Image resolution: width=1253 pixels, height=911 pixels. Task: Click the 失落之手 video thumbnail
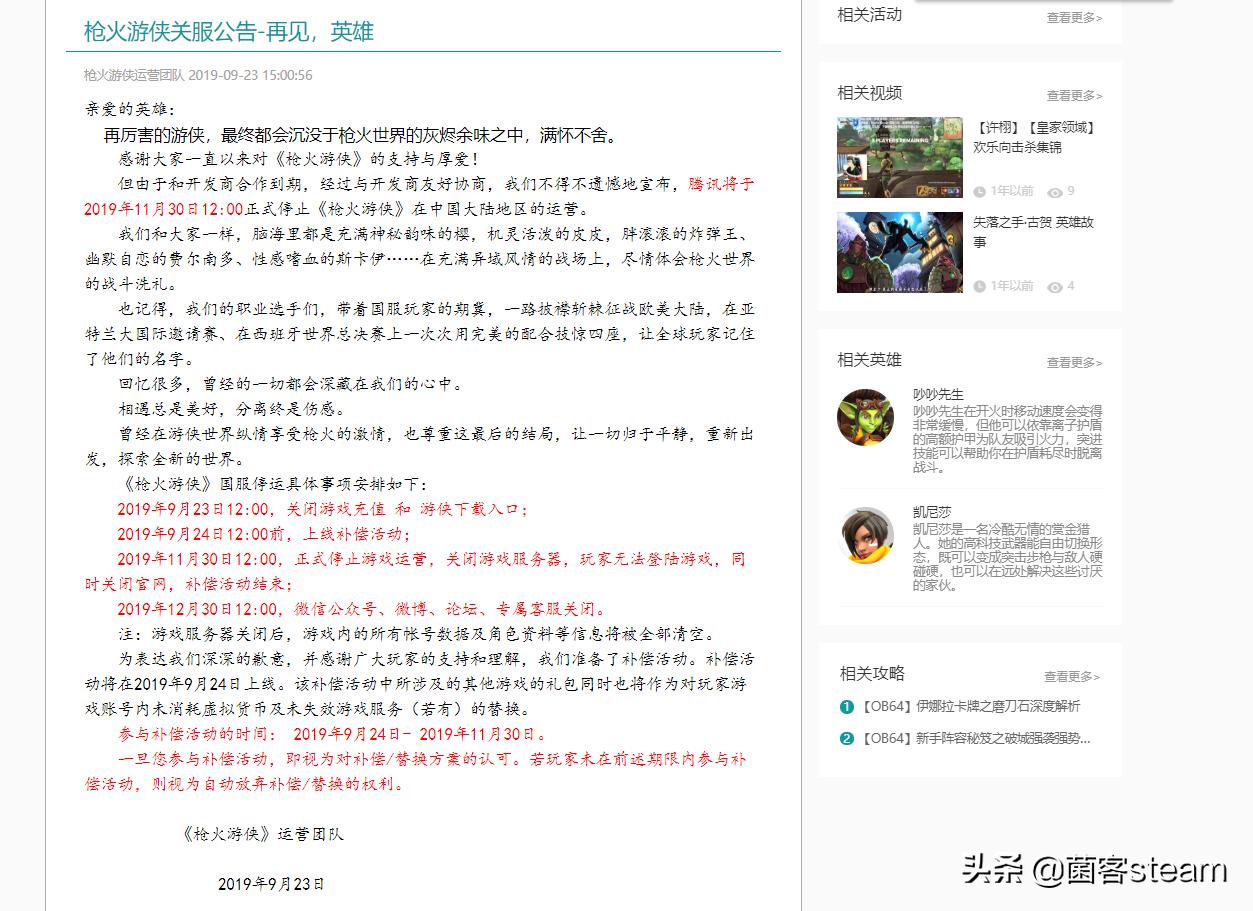click(x=899, y=252)
